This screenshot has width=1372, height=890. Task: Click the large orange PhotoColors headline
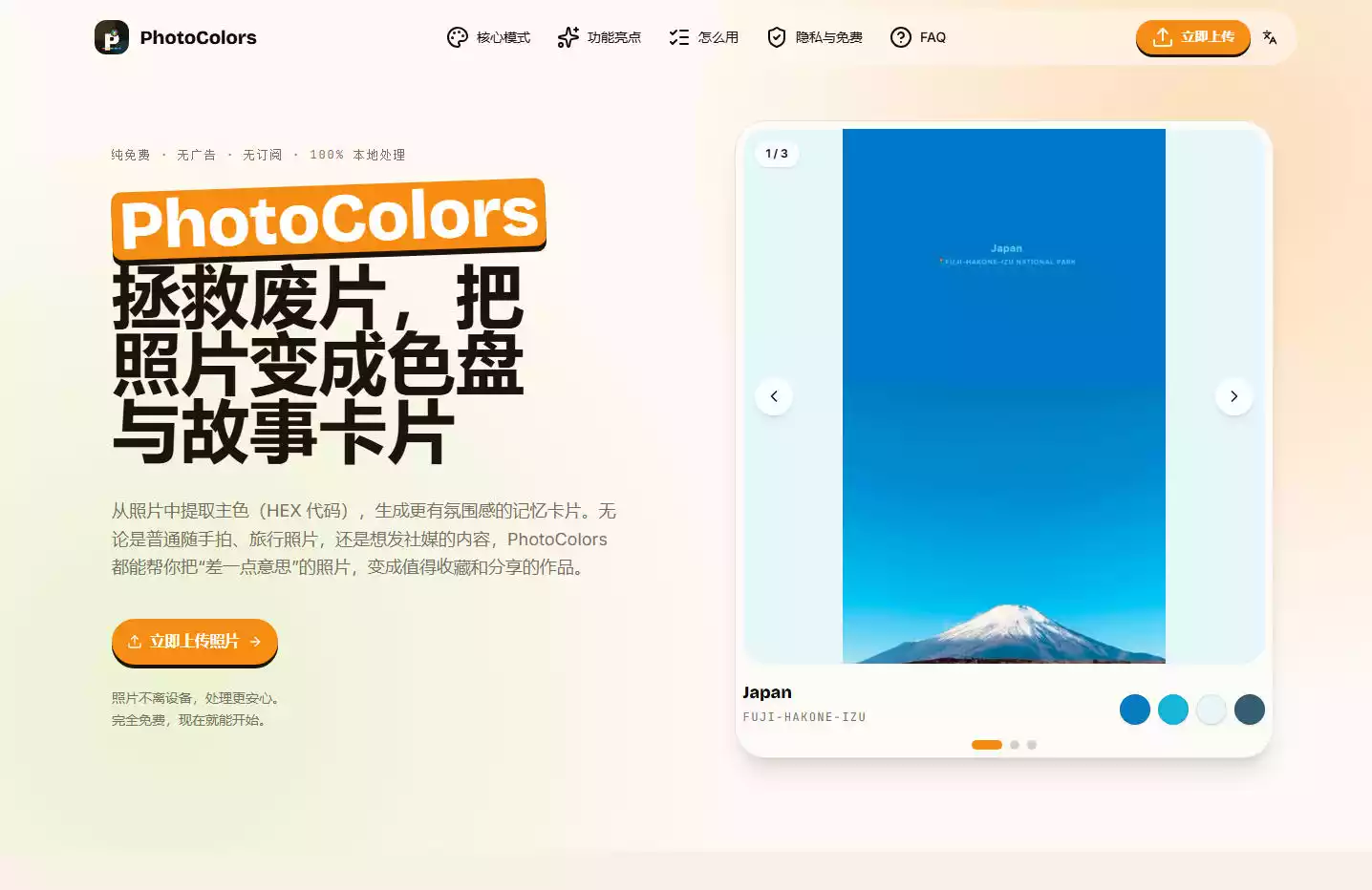(x=329, y=219)
